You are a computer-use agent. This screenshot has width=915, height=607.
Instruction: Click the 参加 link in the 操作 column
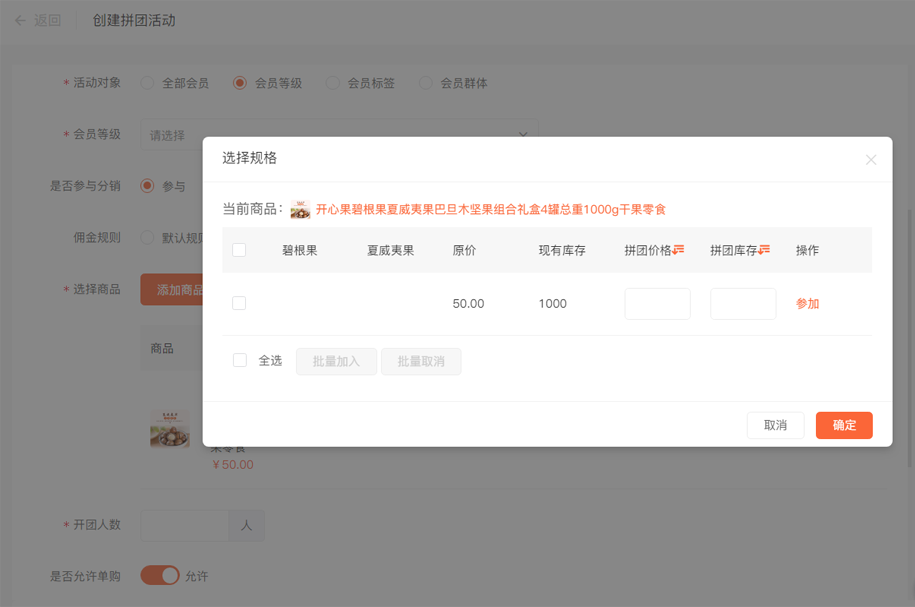(807, 304)
